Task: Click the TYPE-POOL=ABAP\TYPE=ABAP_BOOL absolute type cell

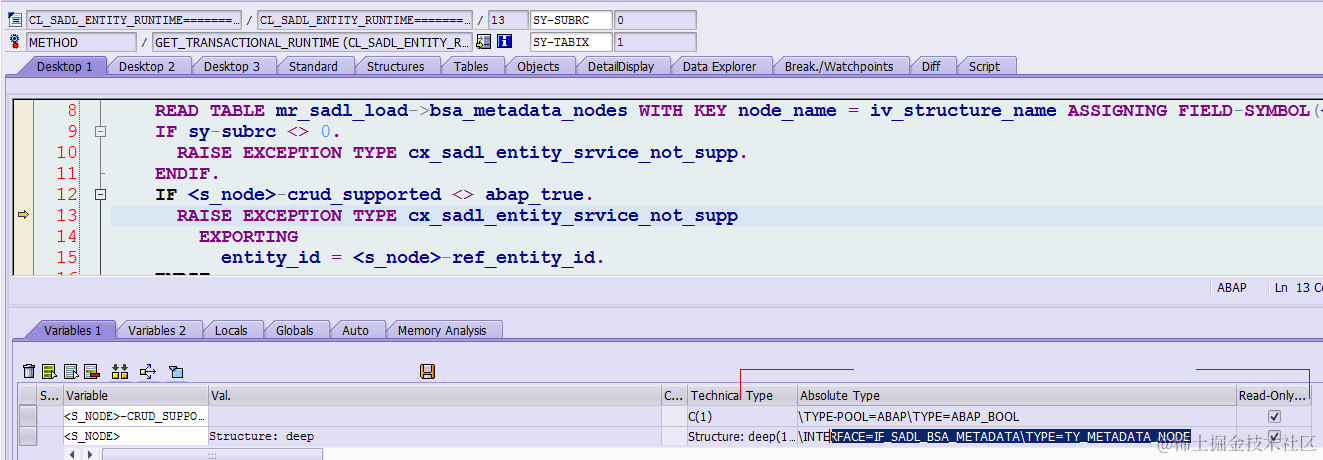Action: point(1017,416)
